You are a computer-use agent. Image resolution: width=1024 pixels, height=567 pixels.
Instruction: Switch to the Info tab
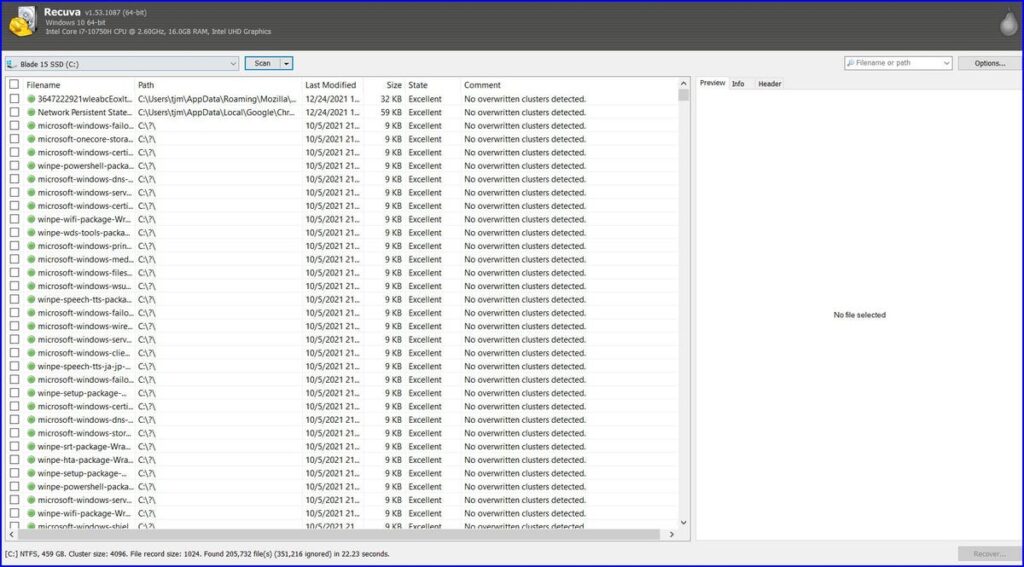pos(738,84)
